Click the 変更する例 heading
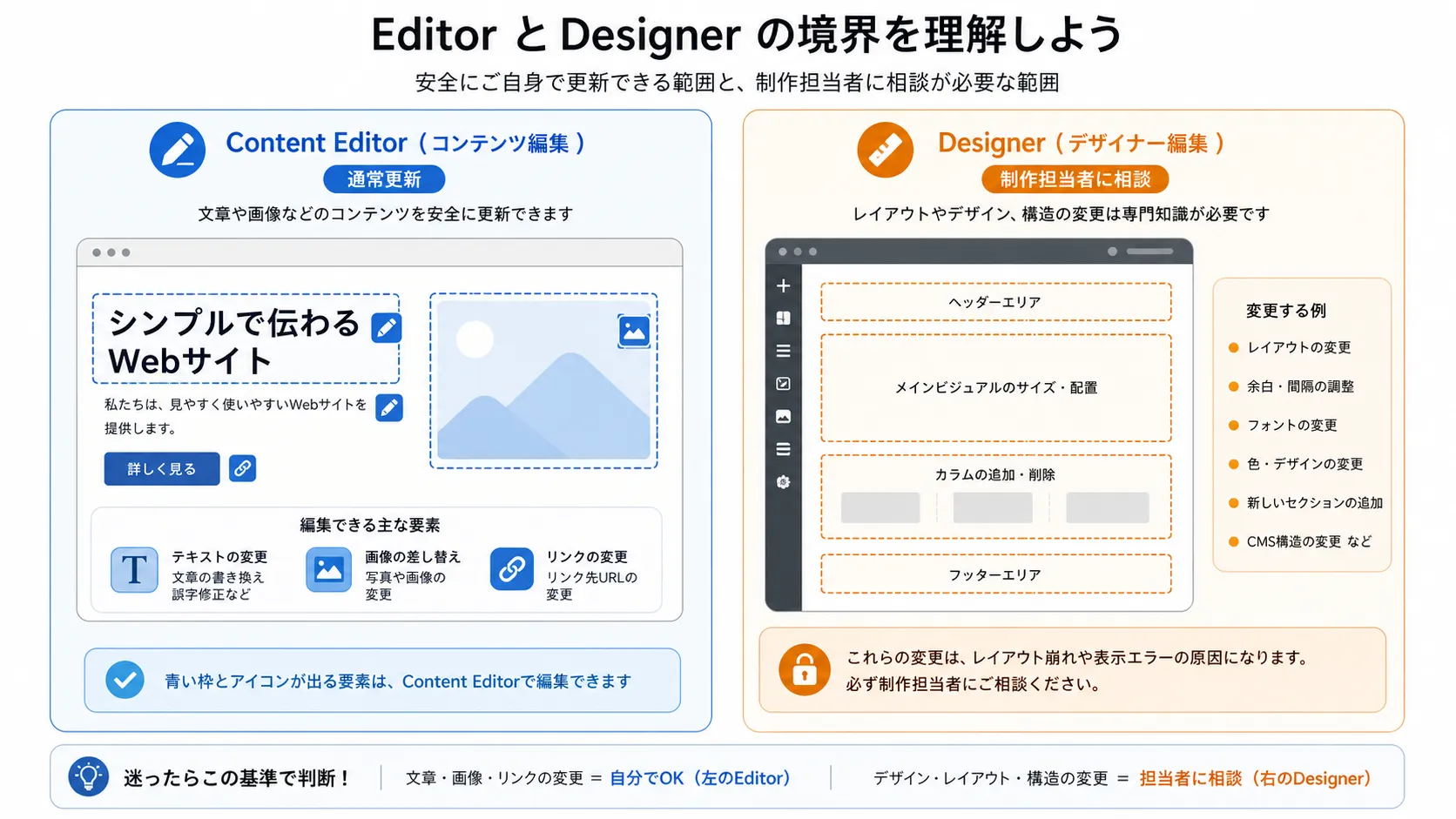1456x819 pixels. (1285, 311)
